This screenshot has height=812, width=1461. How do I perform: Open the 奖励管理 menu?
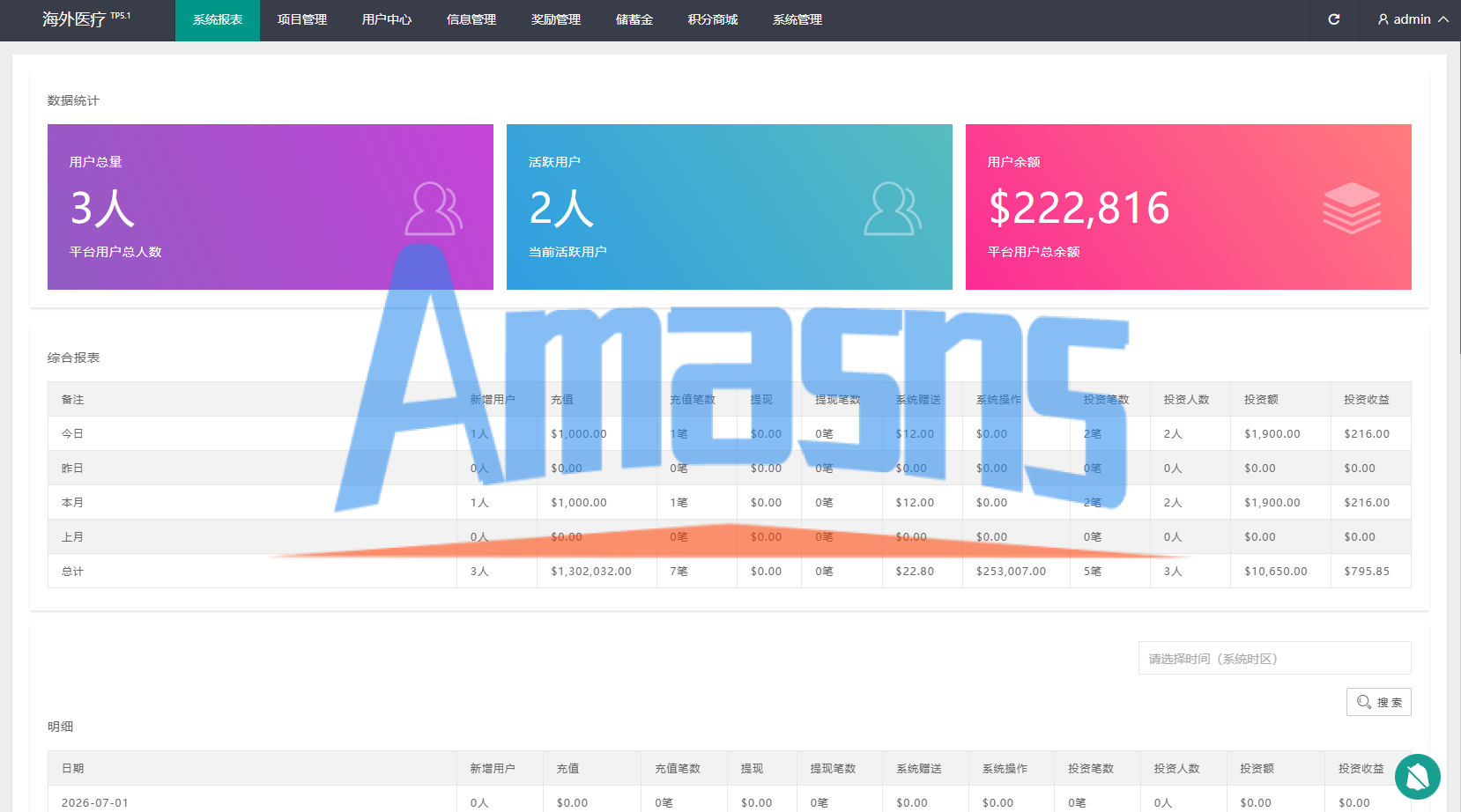pos(556,20)
